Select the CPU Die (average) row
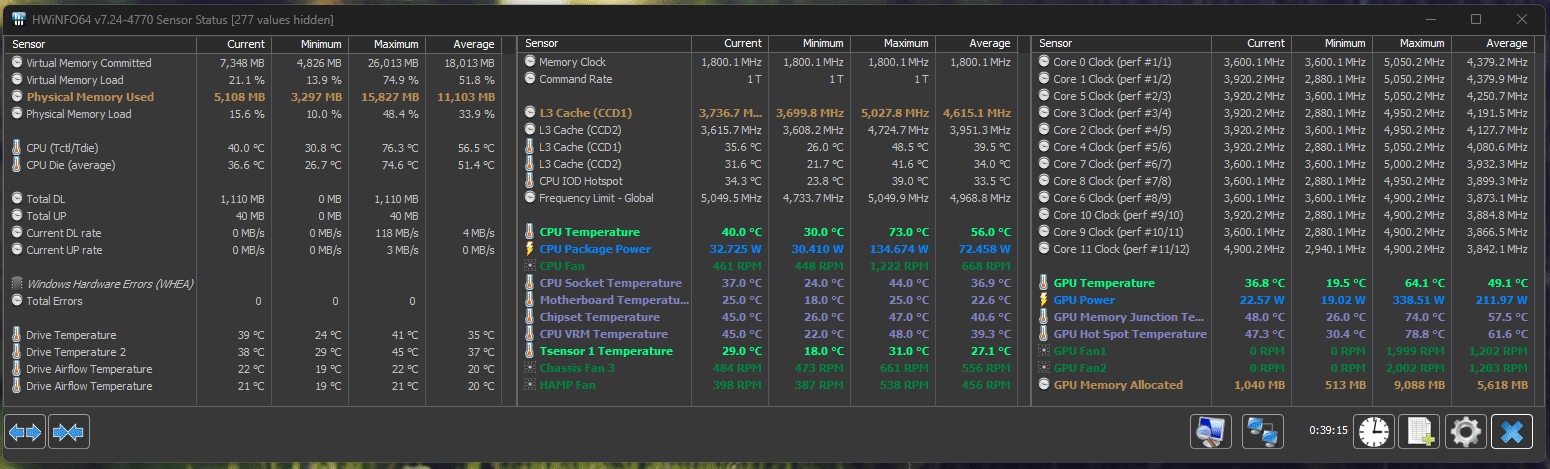1550x469 pixels. (x=254, y=165)
